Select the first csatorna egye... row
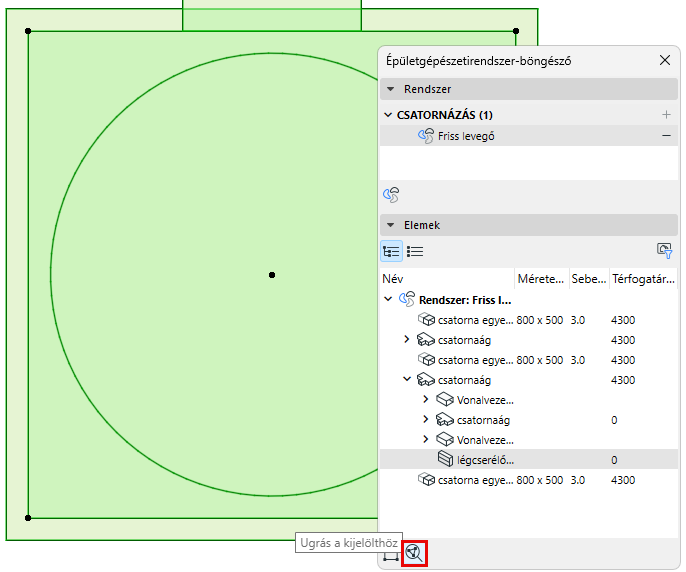This screenshot has height=572, width=686. click(x=528, y=320)
